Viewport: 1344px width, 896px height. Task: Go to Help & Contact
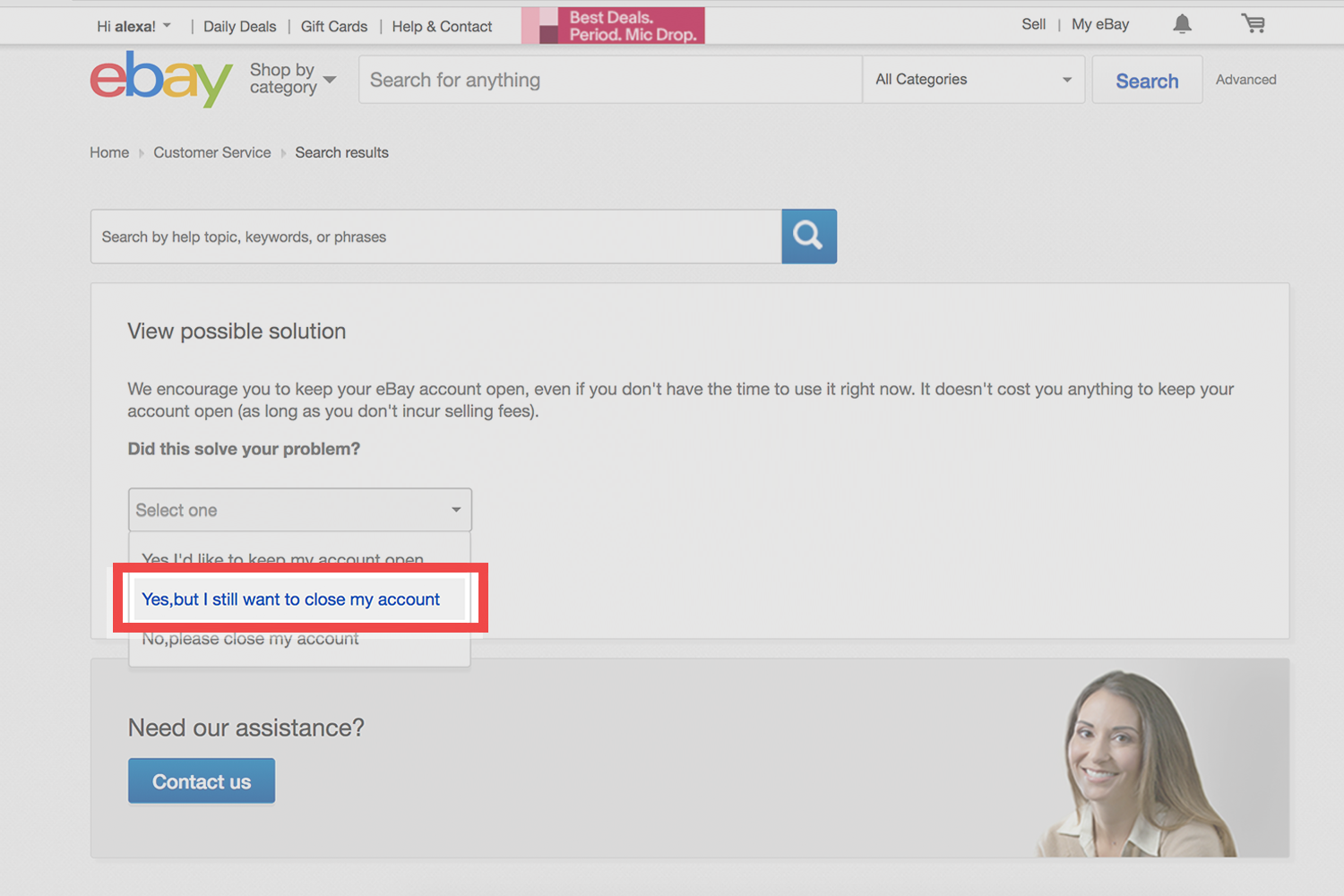pos(442,26)
